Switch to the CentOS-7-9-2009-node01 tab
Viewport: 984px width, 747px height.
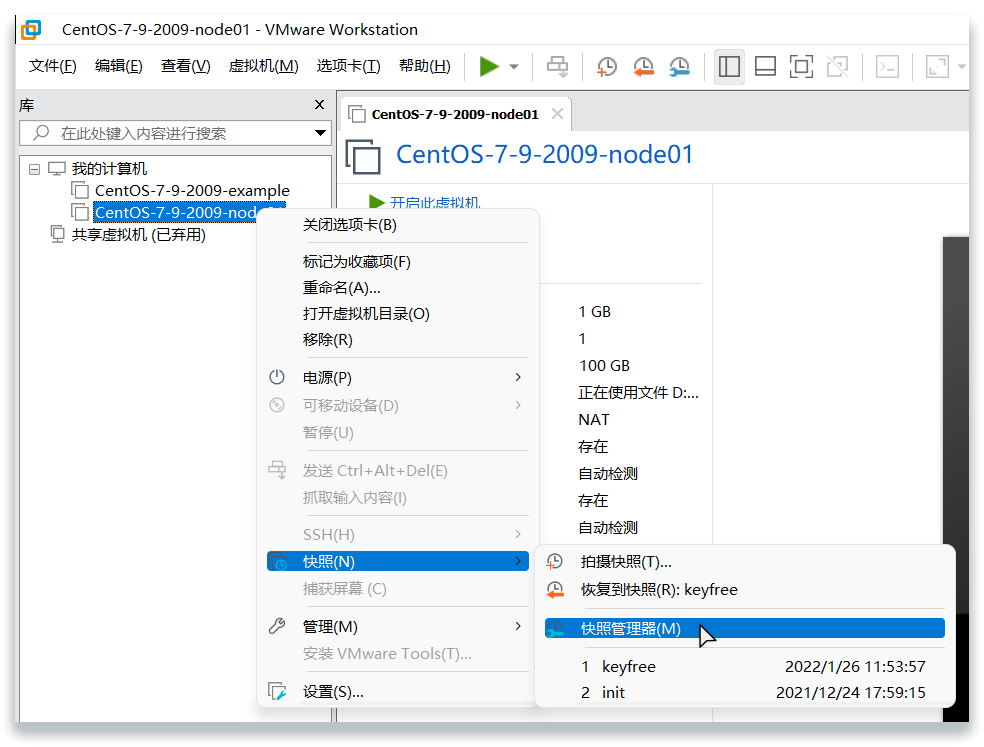pos(455,114)
